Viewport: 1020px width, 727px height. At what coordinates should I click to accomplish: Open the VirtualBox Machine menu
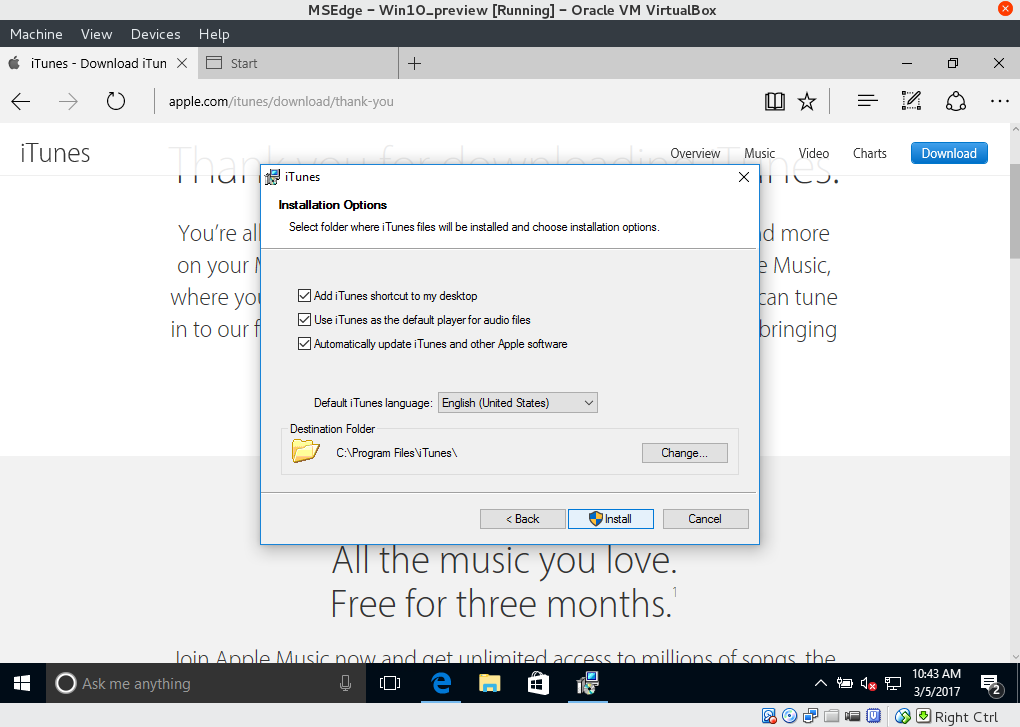36,34
